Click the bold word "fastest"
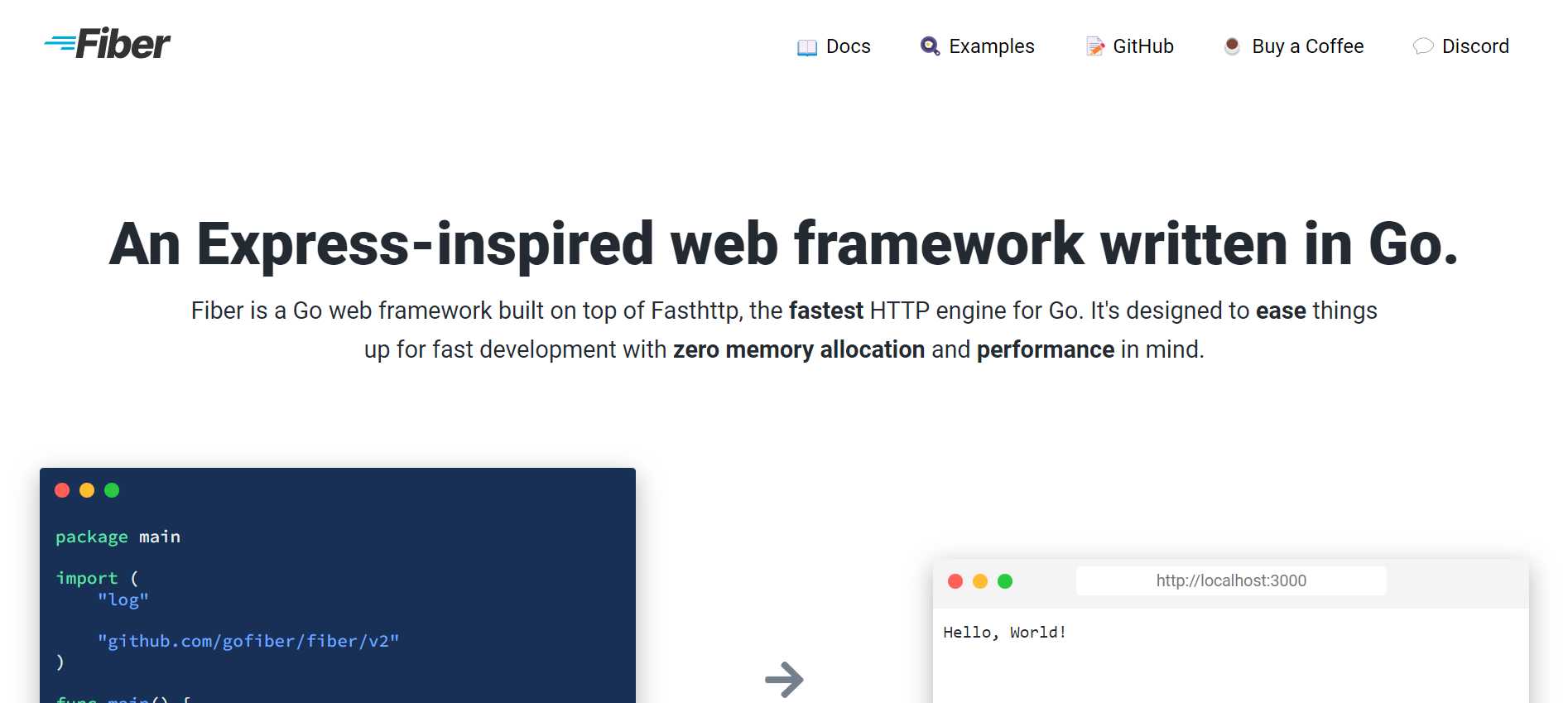 point(826,311)
